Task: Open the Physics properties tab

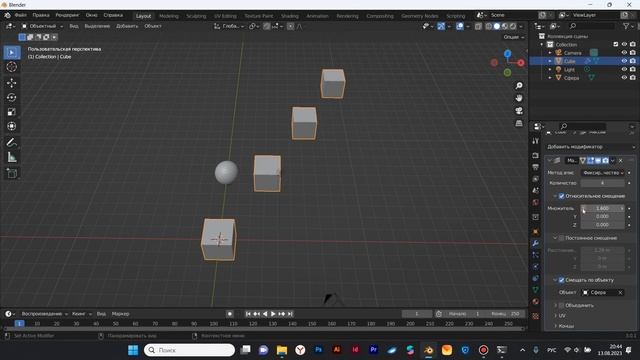Action: pyautogui.click(x=536, y=267)
